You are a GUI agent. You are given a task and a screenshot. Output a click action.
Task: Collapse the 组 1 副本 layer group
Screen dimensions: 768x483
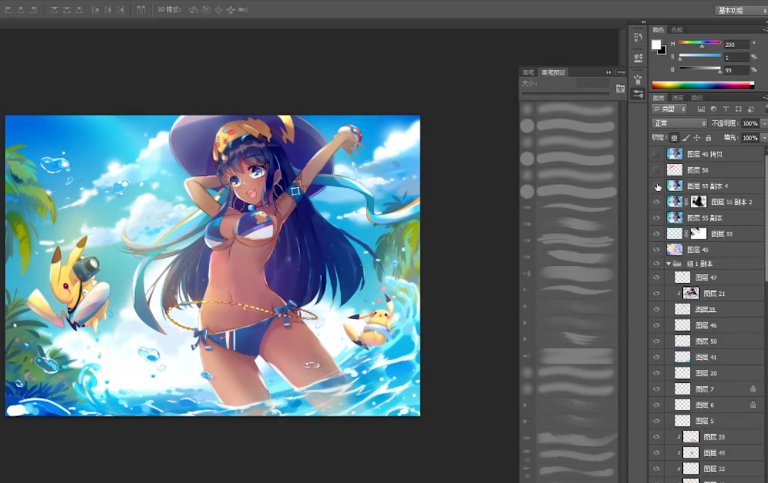tap(669, 264)
